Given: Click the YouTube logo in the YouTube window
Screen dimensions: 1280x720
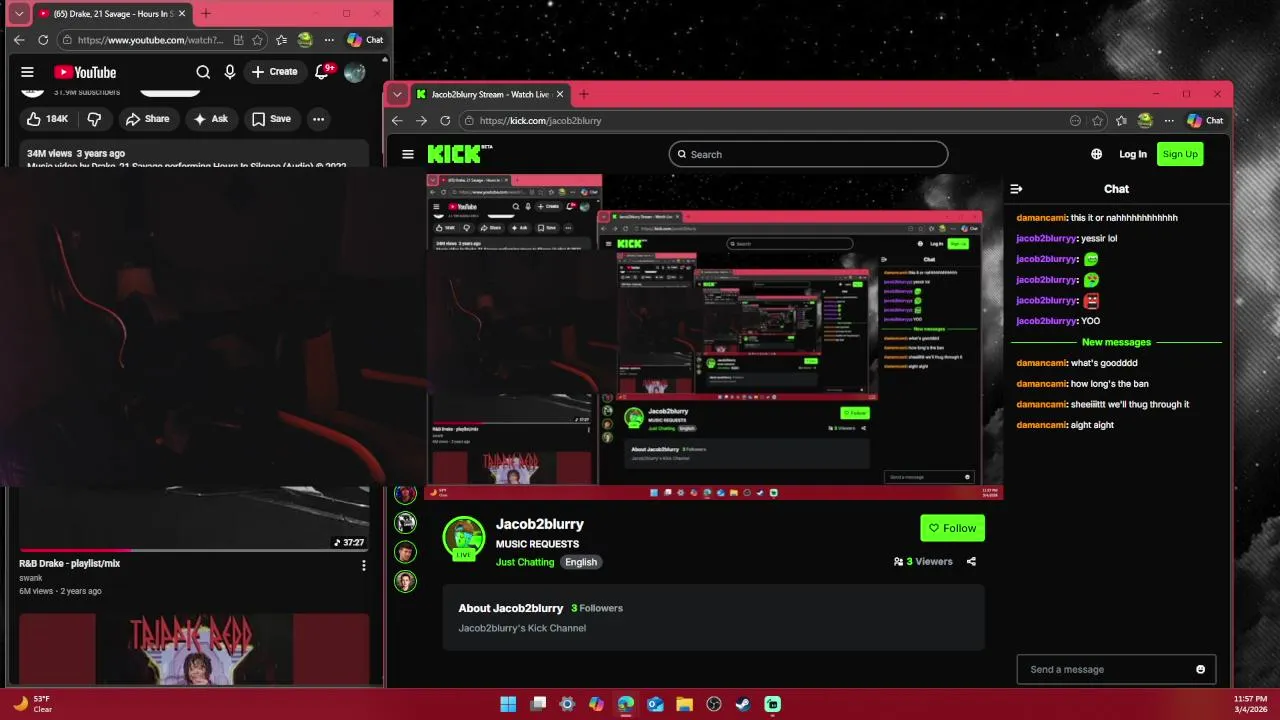Looking at the screenshot, I should click(x=85, y=72).
